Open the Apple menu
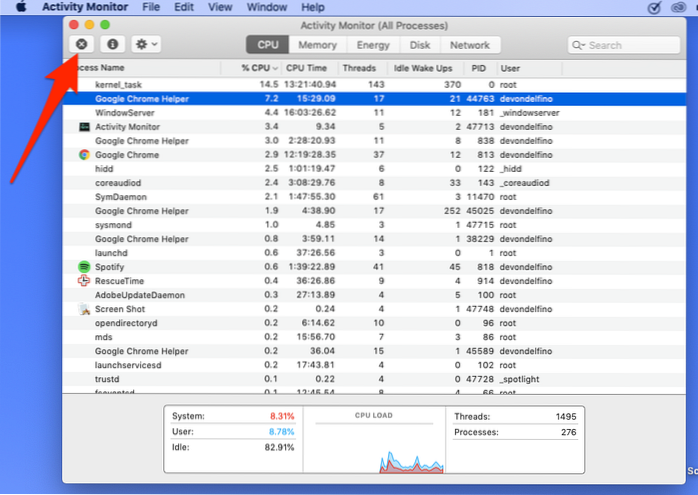Viewport: 698px width, 495px height. 19,7
